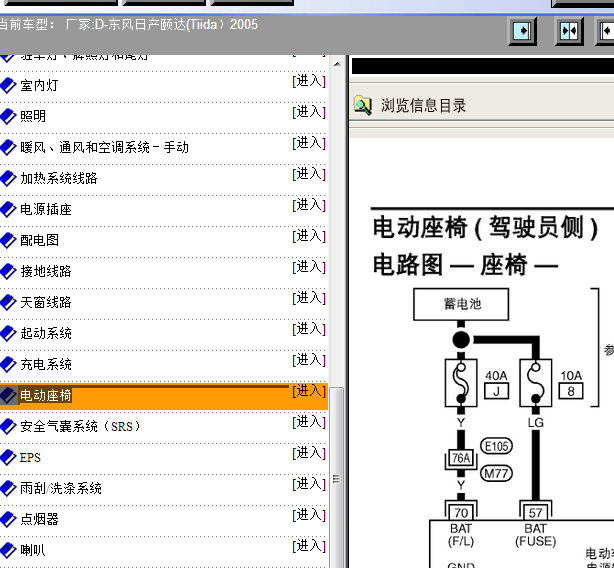Open the [进入] link for 雨刮/洗涤系统
614x568 pixels.
pos(309,484)
